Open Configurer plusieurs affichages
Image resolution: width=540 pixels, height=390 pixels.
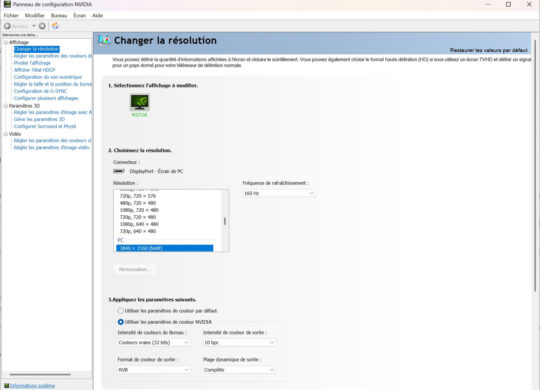tap(46, 98)
